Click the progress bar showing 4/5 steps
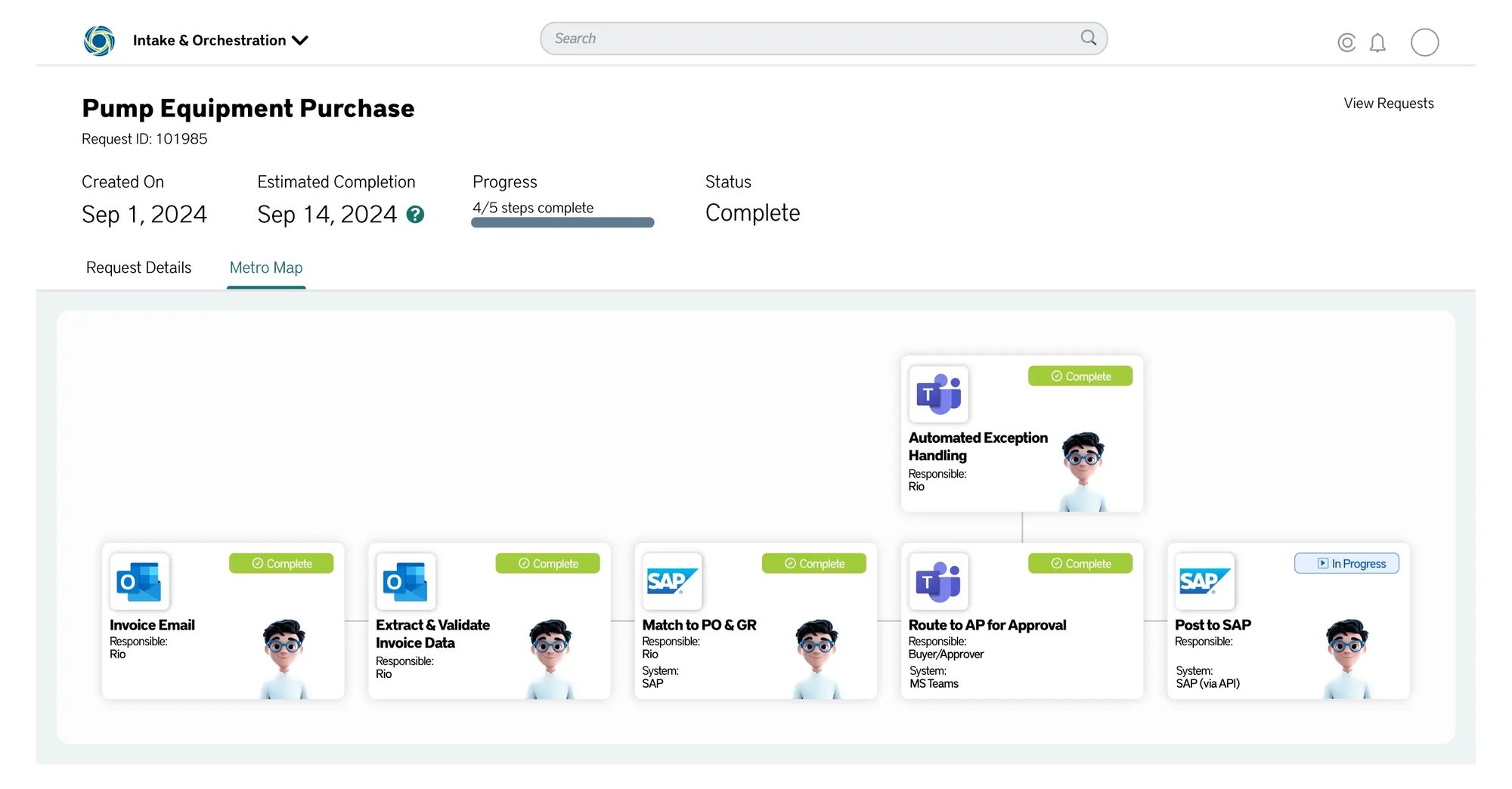1512x789 pixels. pos(562,221)
